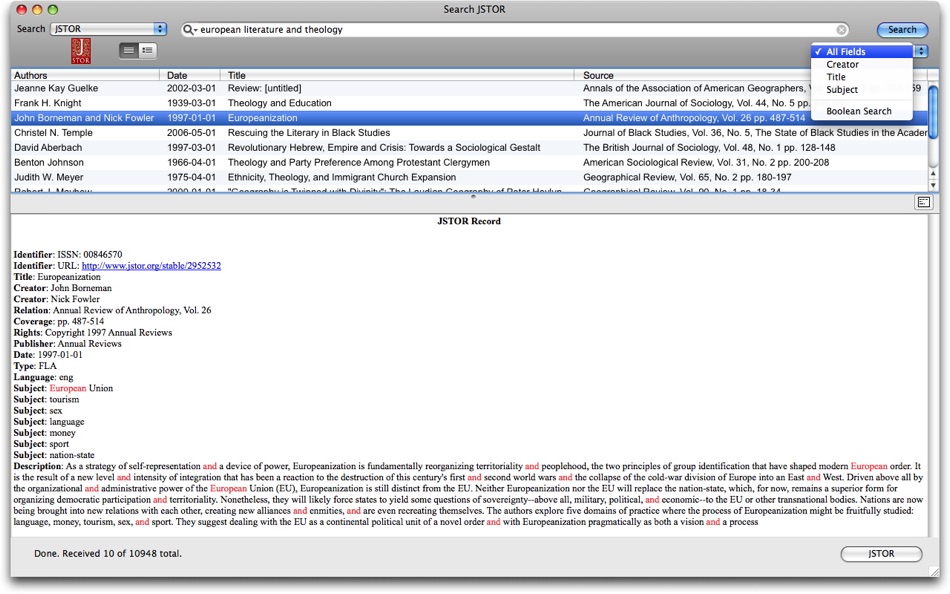Choose Creator from the fields menu
Screen dimensions: 950x594
(x=862, y=64)
